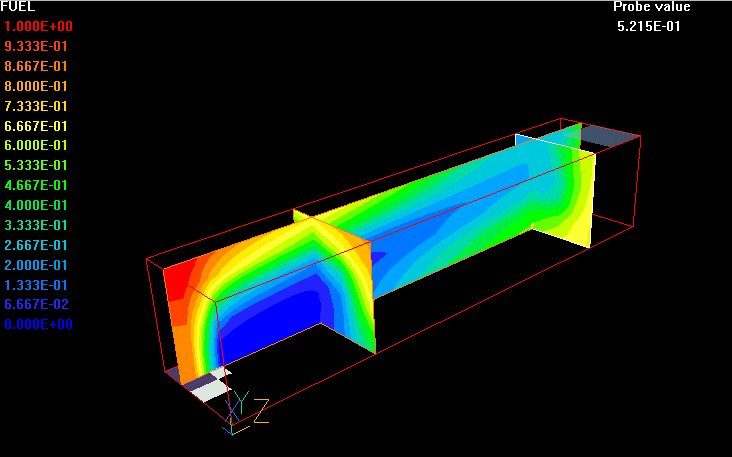Click the Probe value label
This screenshot has height=457, width=732.
pos(651,7)
